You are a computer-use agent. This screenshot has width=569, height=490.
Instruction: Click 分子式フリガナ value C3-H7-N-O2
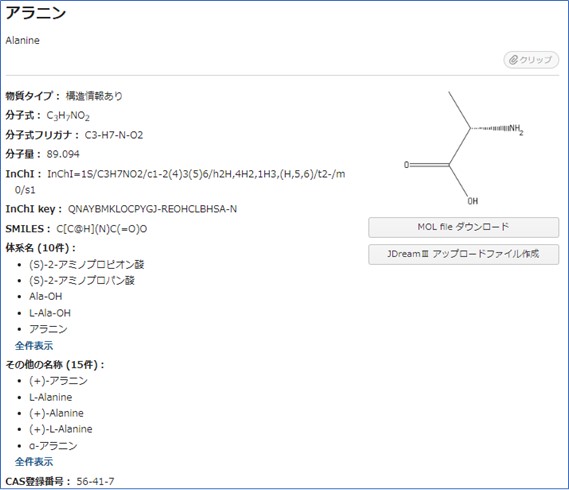pos(114,135)
